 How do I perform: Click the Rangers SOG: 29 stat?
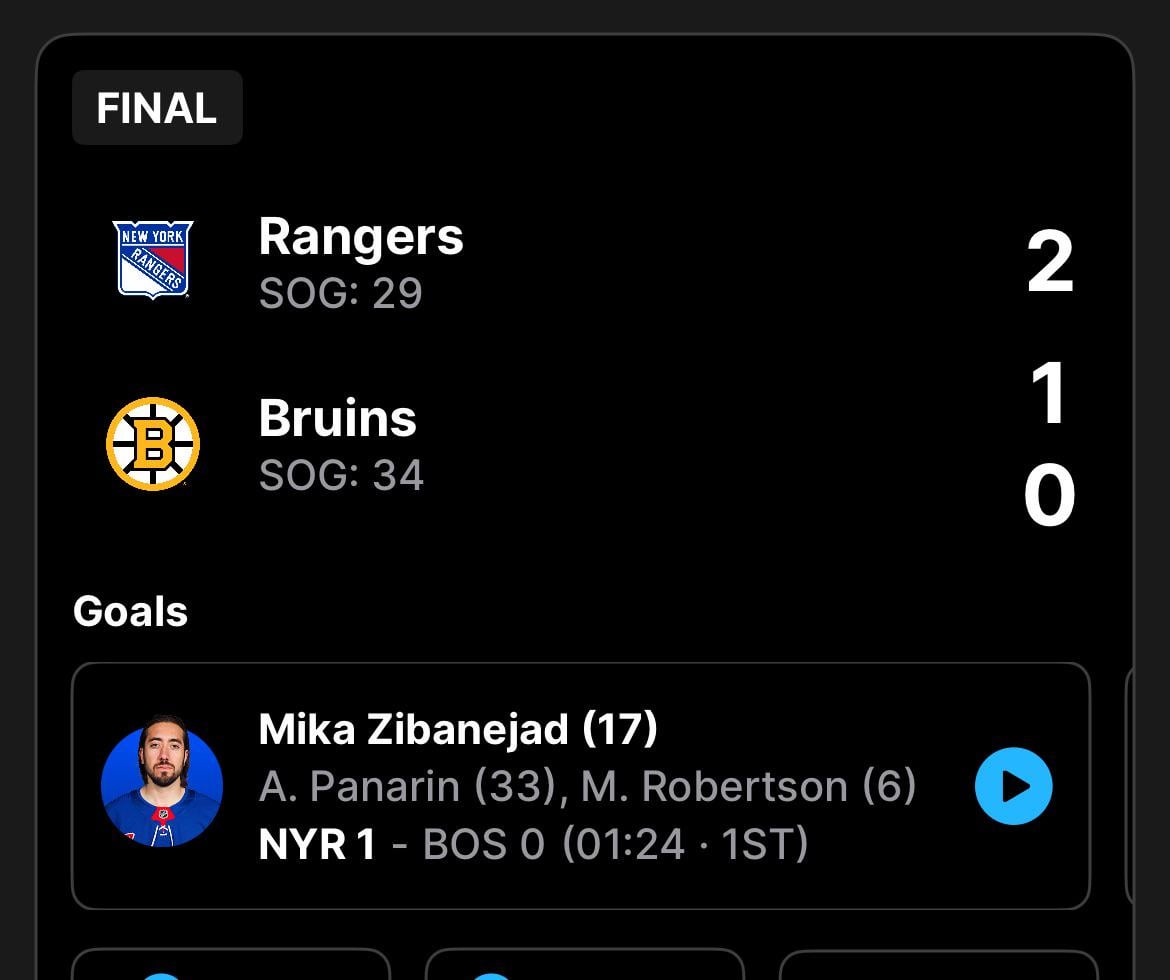pyautogui.click(x=339, y=293)
